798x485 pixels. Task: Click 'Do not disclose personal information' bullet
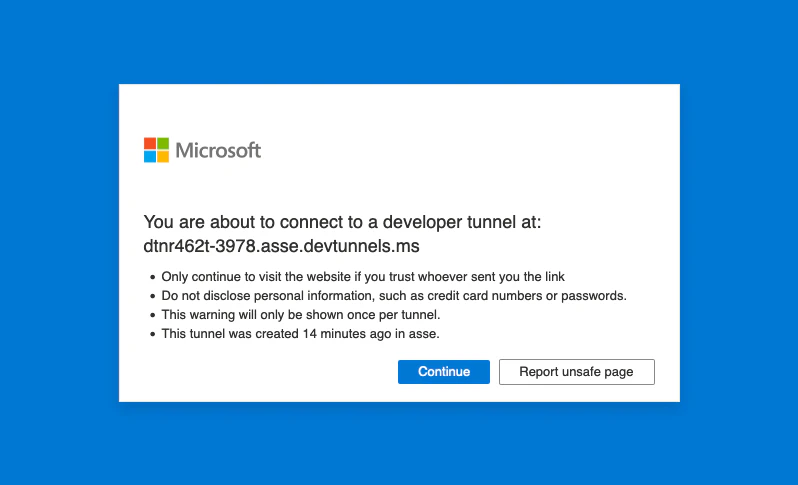coord(394,296)
